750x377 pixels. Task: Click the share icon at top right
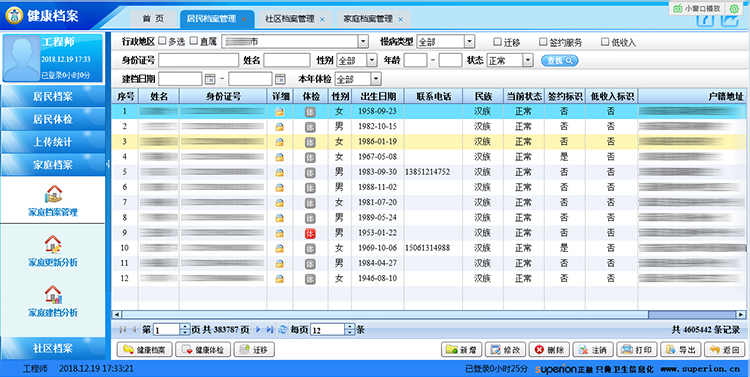tap(730, 20)
